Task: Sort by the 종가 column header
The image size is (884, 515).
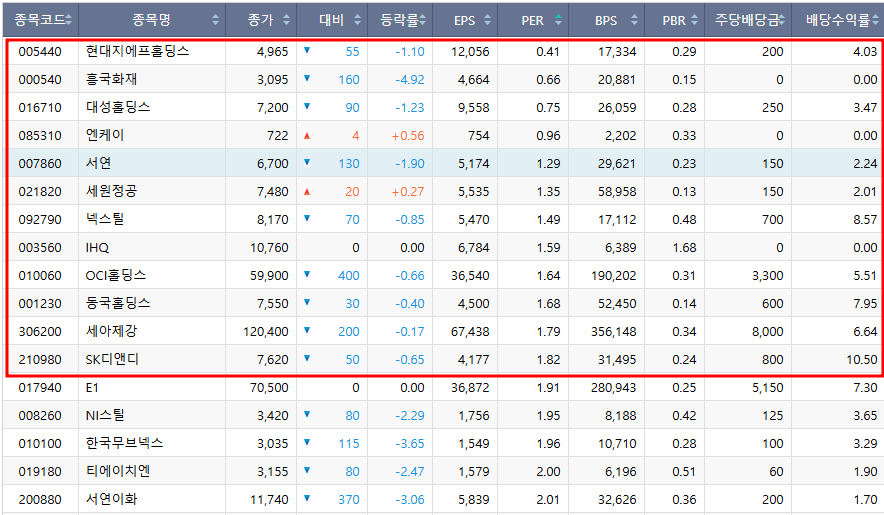Action: [x=261, y=20]
